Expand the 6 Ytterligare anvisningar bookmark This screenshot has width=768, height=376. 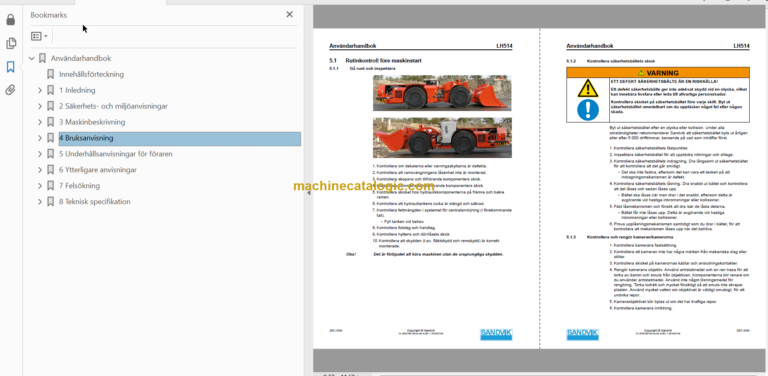coord(40,170)
